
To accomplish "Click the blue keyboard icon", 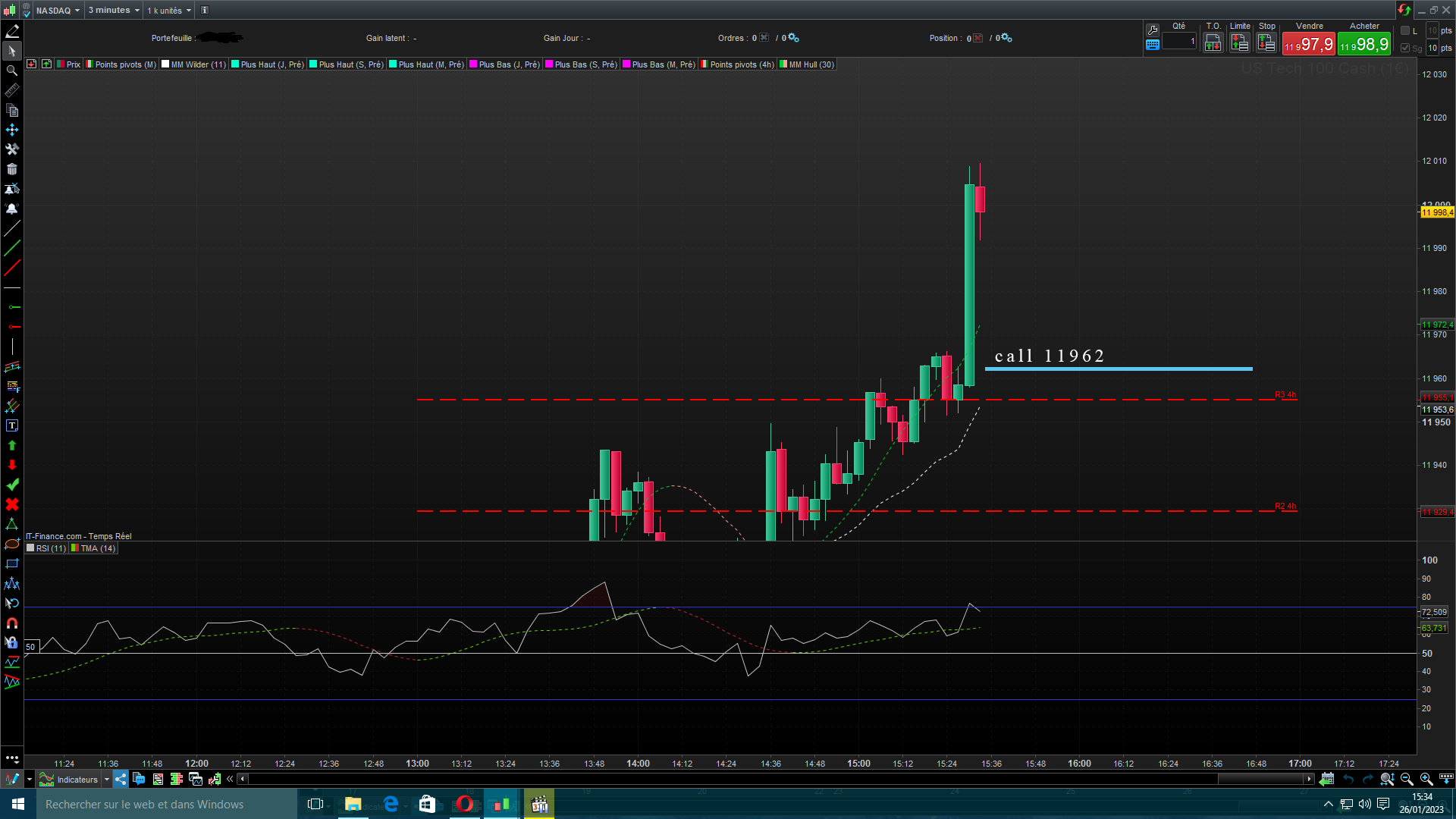I will pos(1153,45).
